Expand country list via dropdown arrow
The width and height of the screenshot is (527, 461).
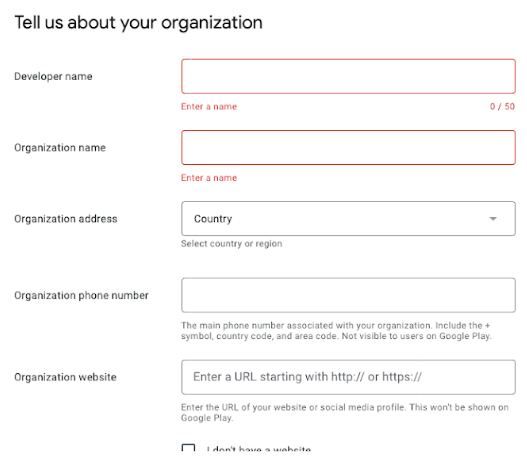pos(493,219)
